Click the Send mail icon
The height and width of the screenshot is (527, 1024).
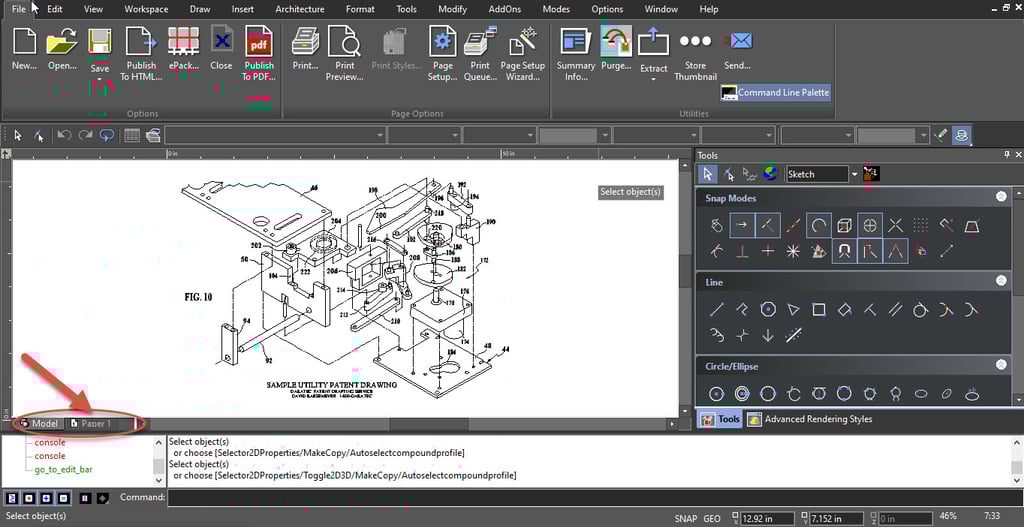pyautogui.click(x=739, y=42)
